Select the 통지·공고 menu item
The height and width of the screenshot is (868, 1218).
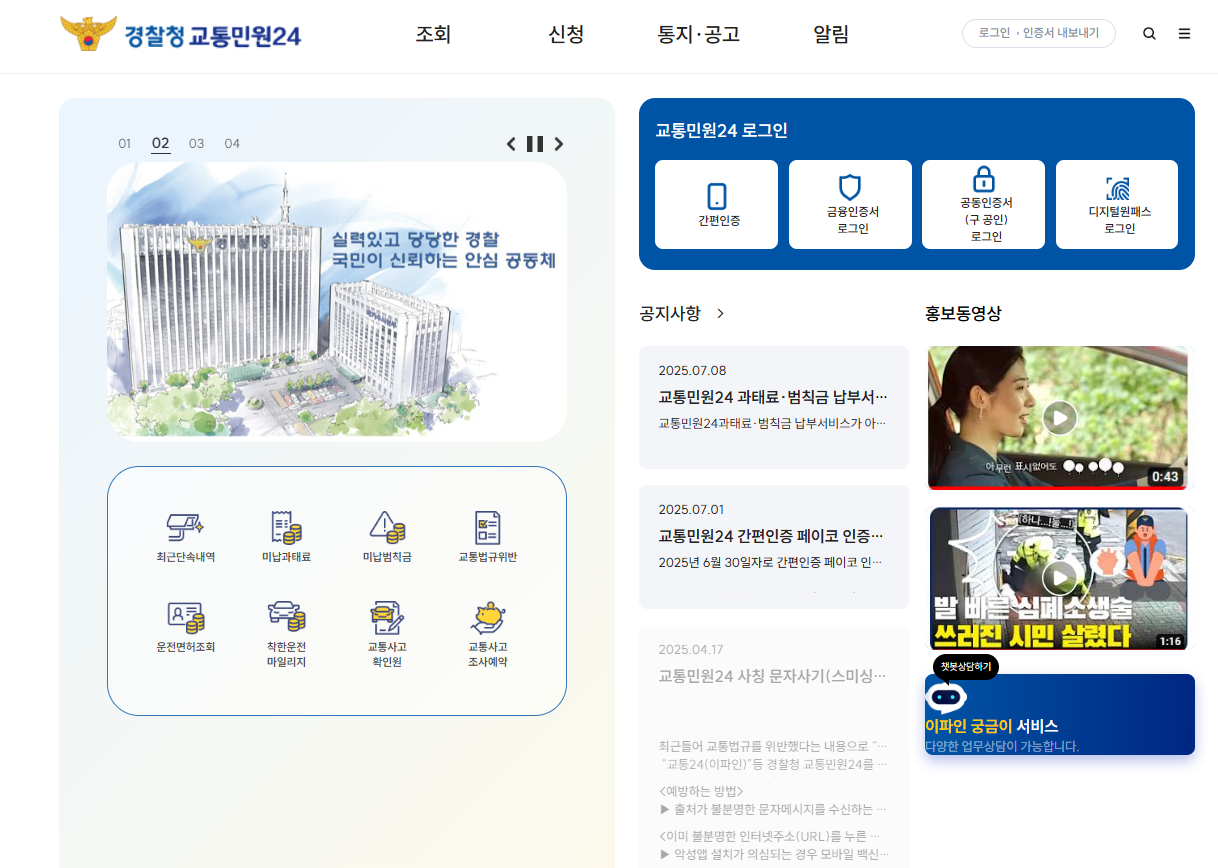(698, 33)
